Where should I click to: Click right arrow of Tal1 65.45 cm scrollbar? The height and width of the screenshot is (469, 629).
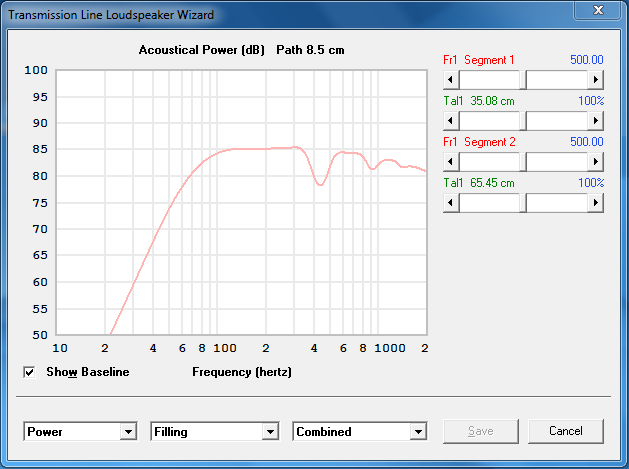(596, 203)
